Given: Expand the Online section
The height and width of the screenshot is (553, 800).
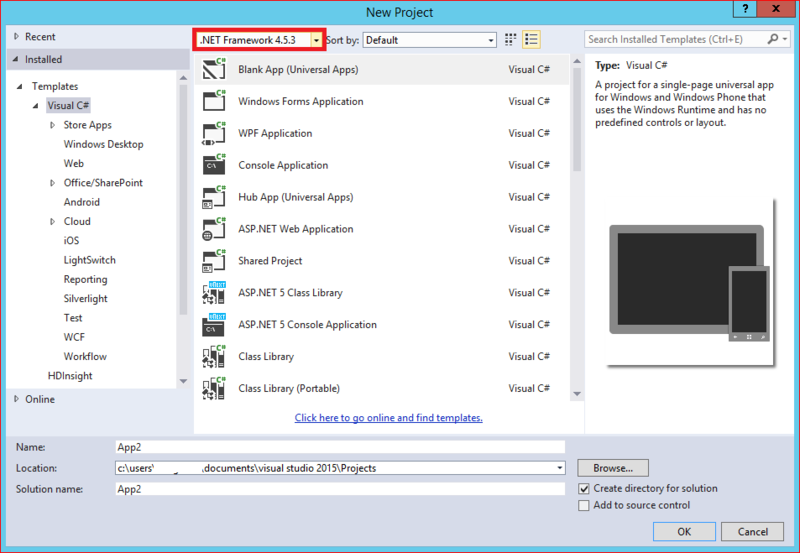Looking at the screenshot, I should (x=16, y=399).
